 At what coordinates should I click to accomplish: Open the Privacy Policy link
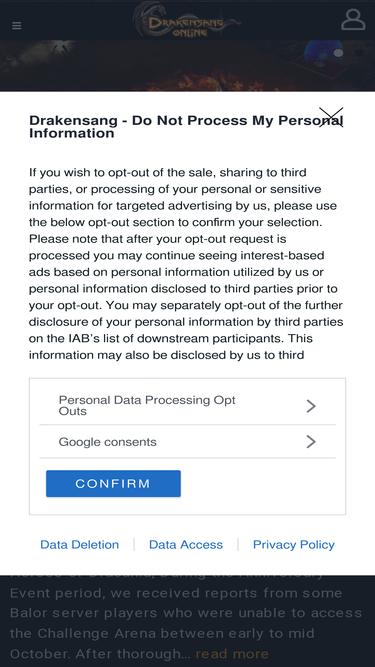(x=294, y=544)
